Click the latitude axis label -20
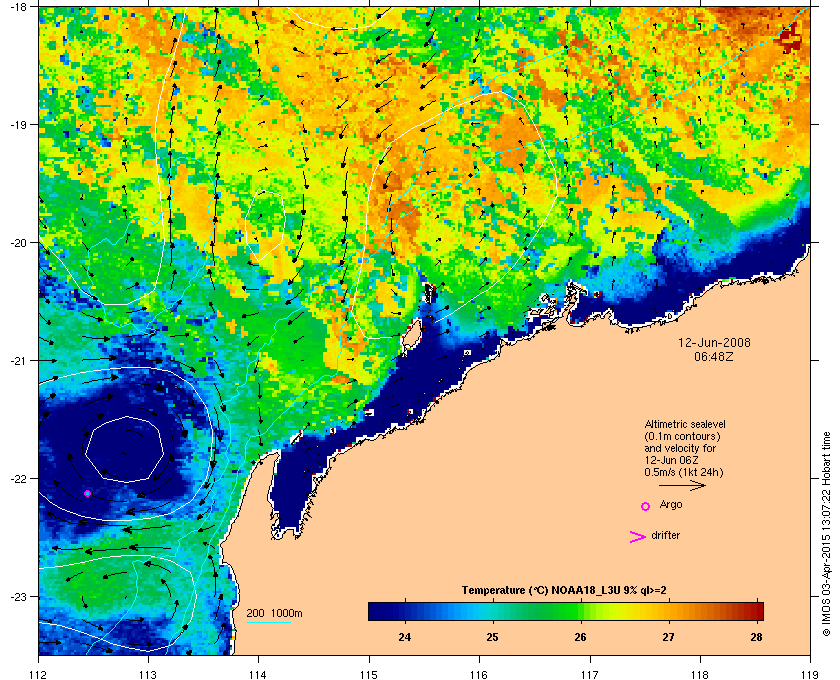The height and width of the screenshot is (680, 840). [x=18, y=242]
